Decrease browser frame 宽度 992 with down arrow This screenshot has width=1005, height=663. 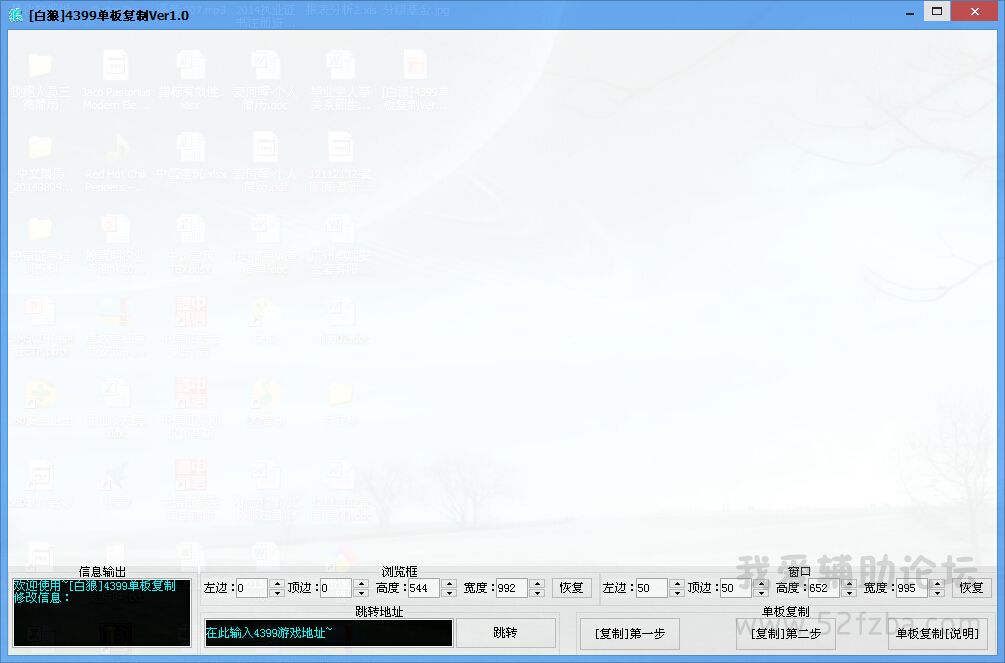click(x=538, y=593)
